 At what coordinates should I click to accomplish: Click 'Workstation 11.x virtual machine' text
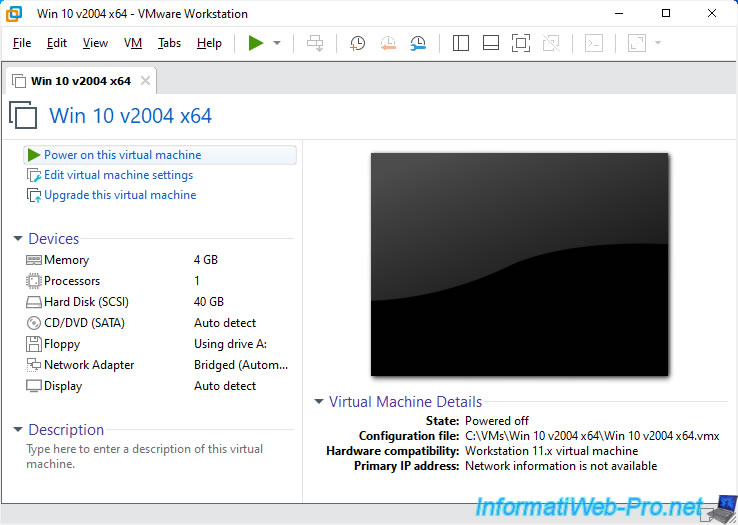tap(552, 451)
